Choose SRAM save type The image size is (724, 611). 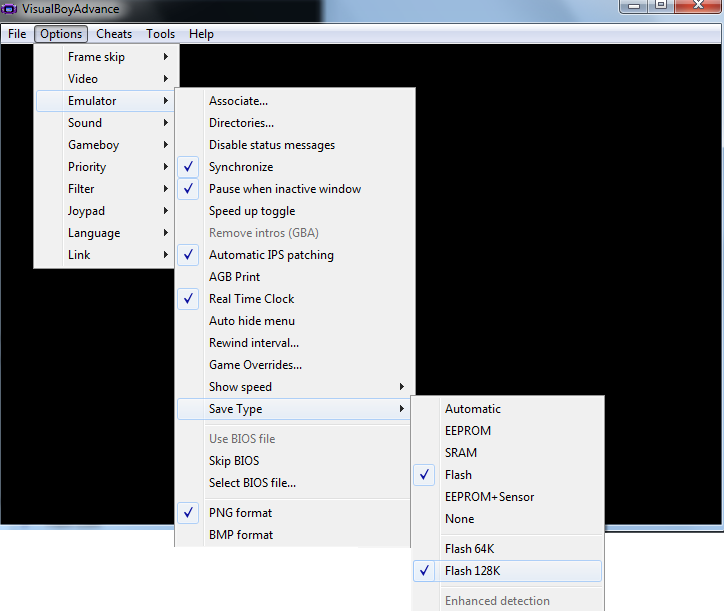[461, 453]
